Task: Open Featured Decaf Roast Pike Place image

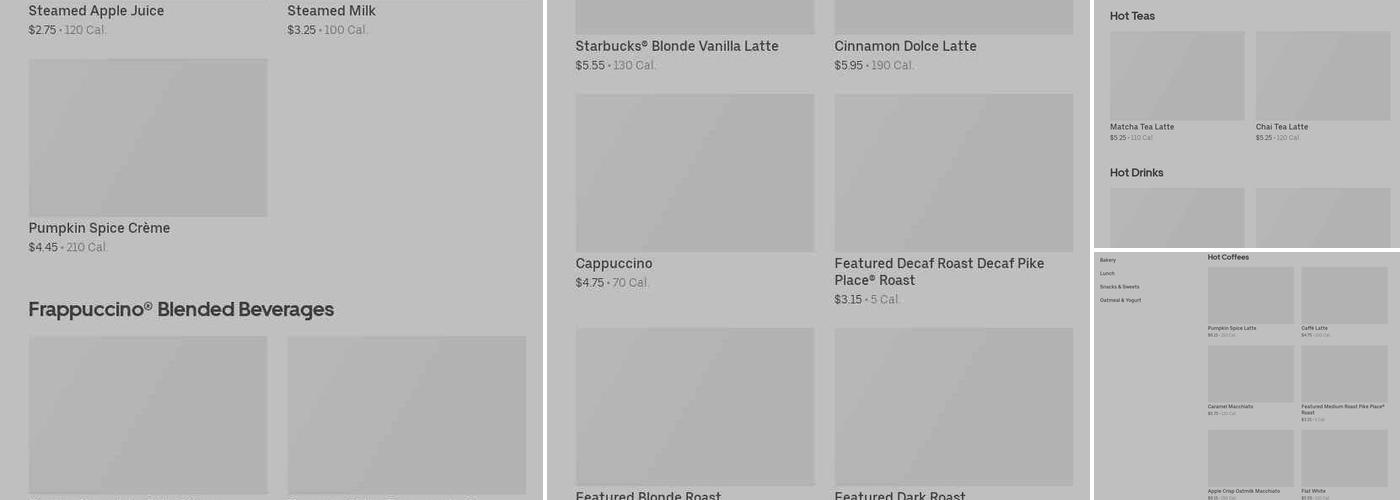Action: pos(954,172)
